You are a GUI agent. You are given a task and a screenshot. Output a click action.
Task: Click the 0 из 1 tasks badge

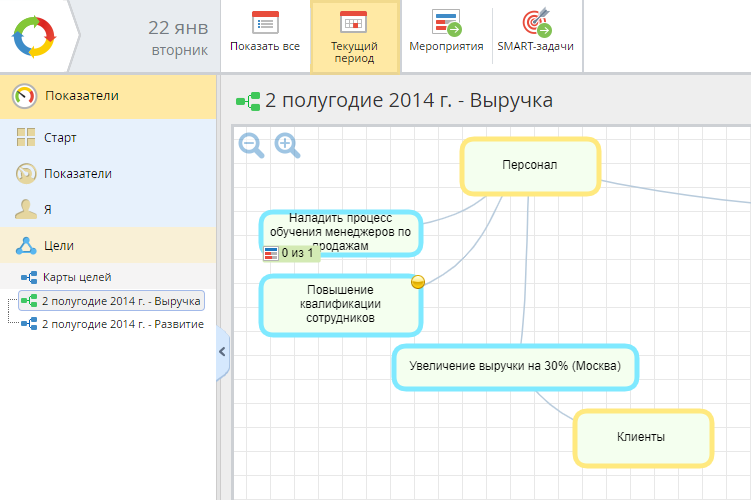(x=288, y=253)
